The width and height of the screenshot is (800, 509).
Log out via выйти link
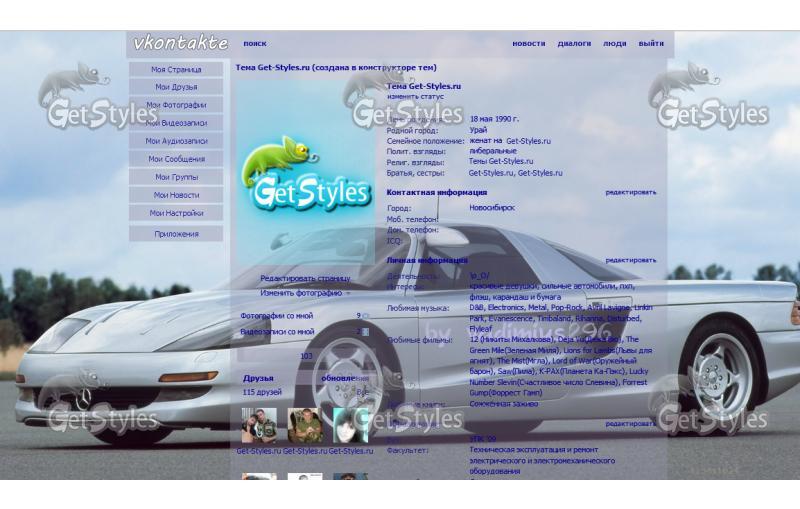click(x=651, y=44)
